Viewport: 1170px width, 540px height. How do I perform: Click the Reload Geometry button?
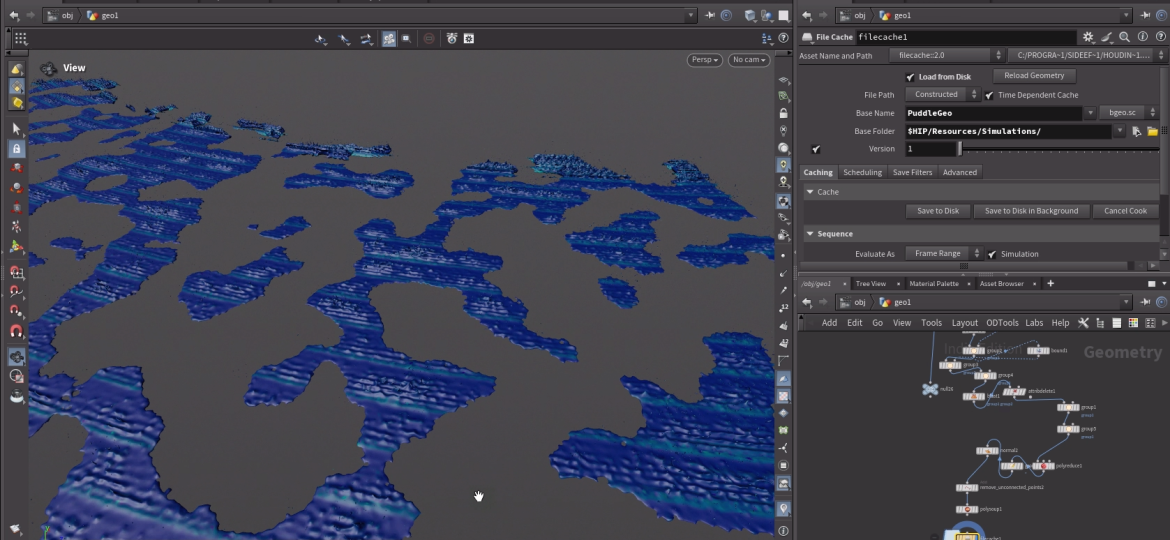(x=1034, y=76)
